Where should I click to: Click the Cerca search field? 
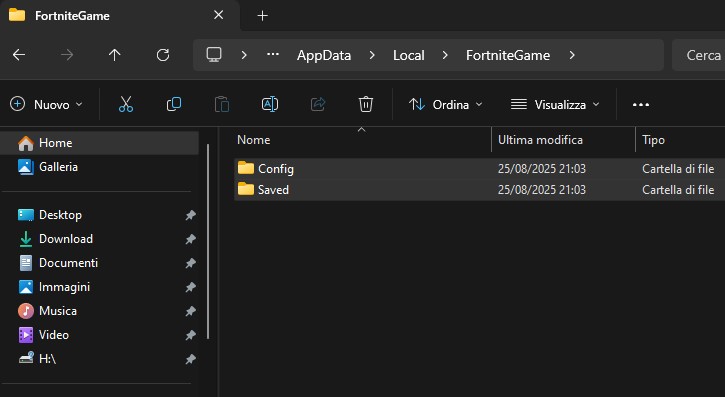pos(698,55)
